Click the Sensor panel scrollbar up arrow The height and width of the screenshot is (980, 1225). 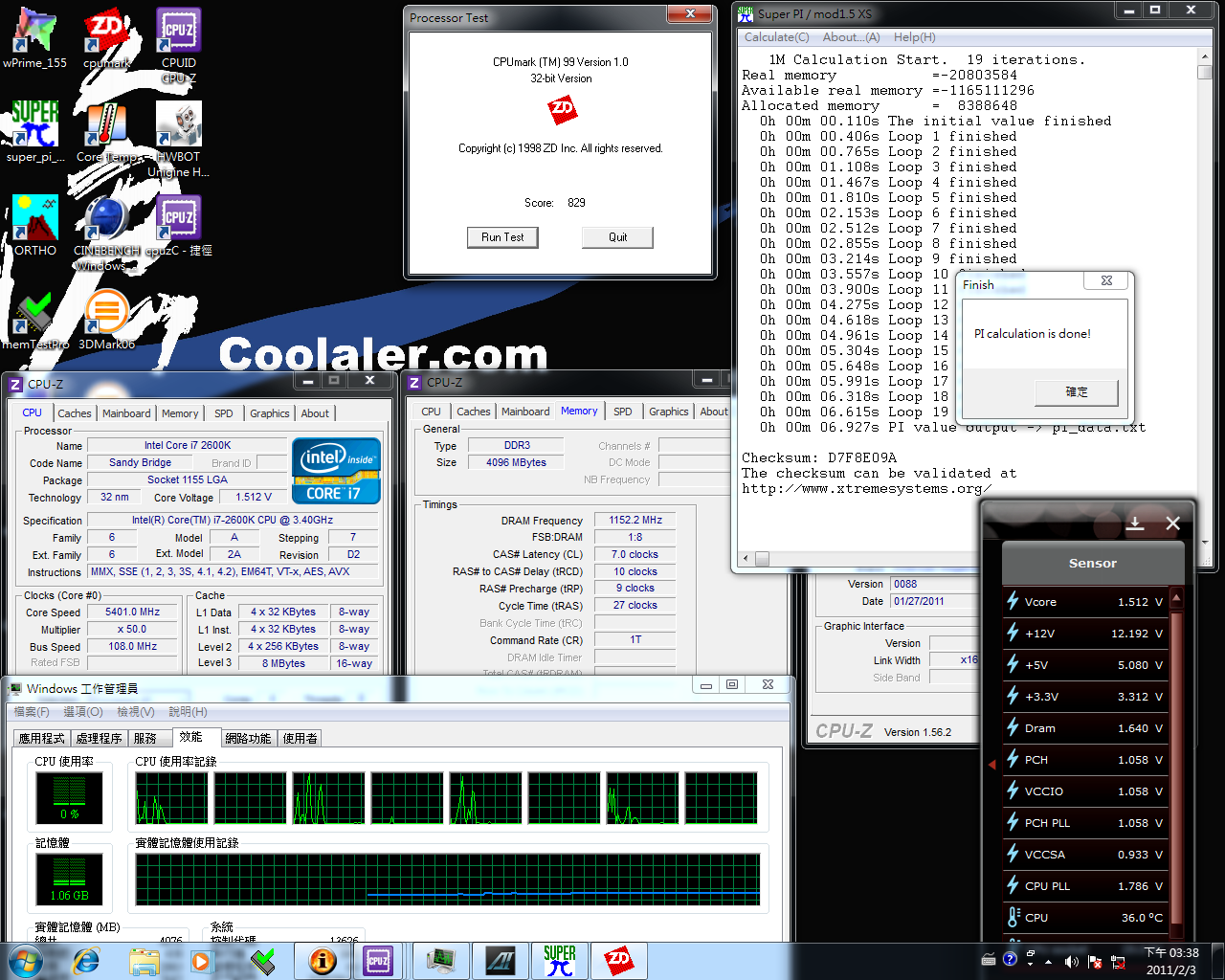(1176, 598)
